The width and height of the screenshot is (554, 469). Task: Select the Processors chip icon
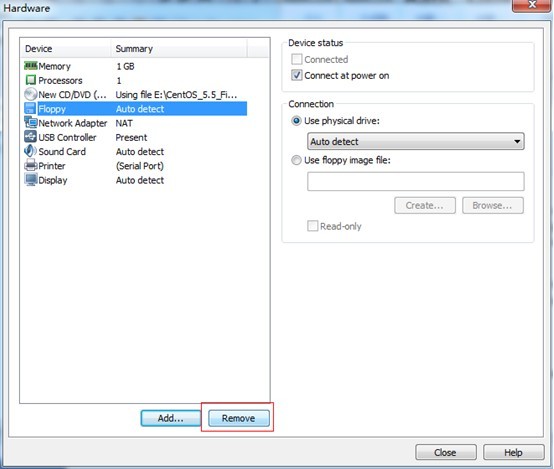tap(31, 80)
